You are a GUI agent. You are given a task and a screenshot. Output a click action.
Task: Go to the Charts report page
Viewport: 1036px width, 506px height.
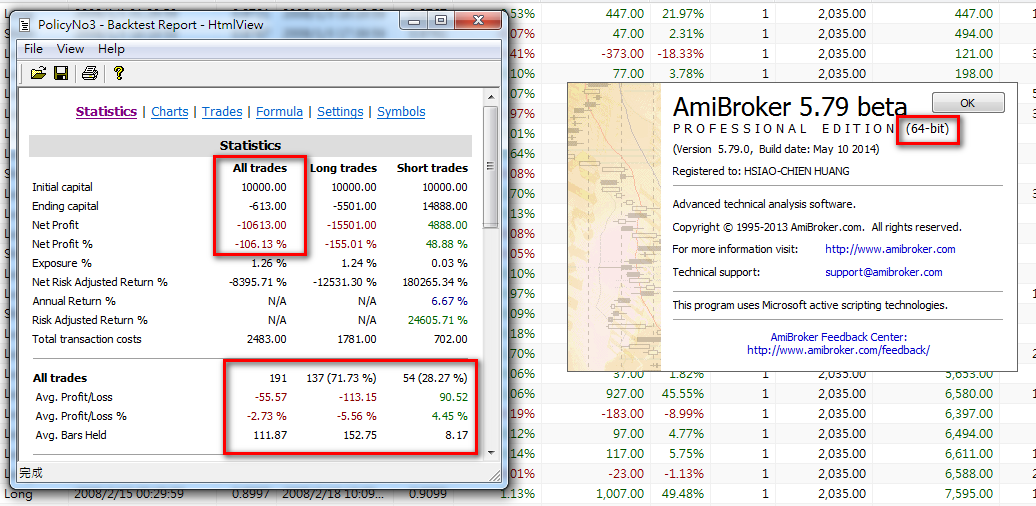pyautogui.click(x=170, y=112)
